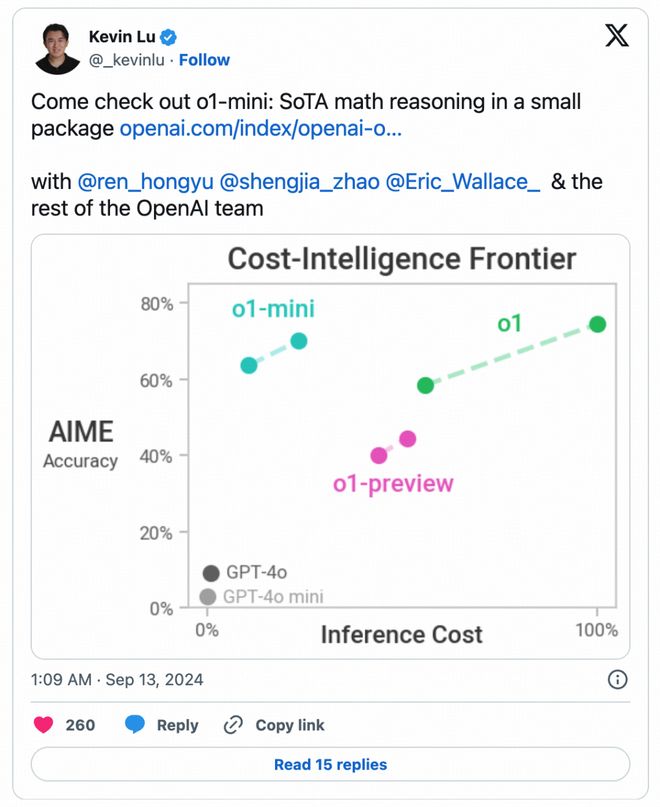Click the tweet info icon
The image size is (660, 807).
(618, 680)
